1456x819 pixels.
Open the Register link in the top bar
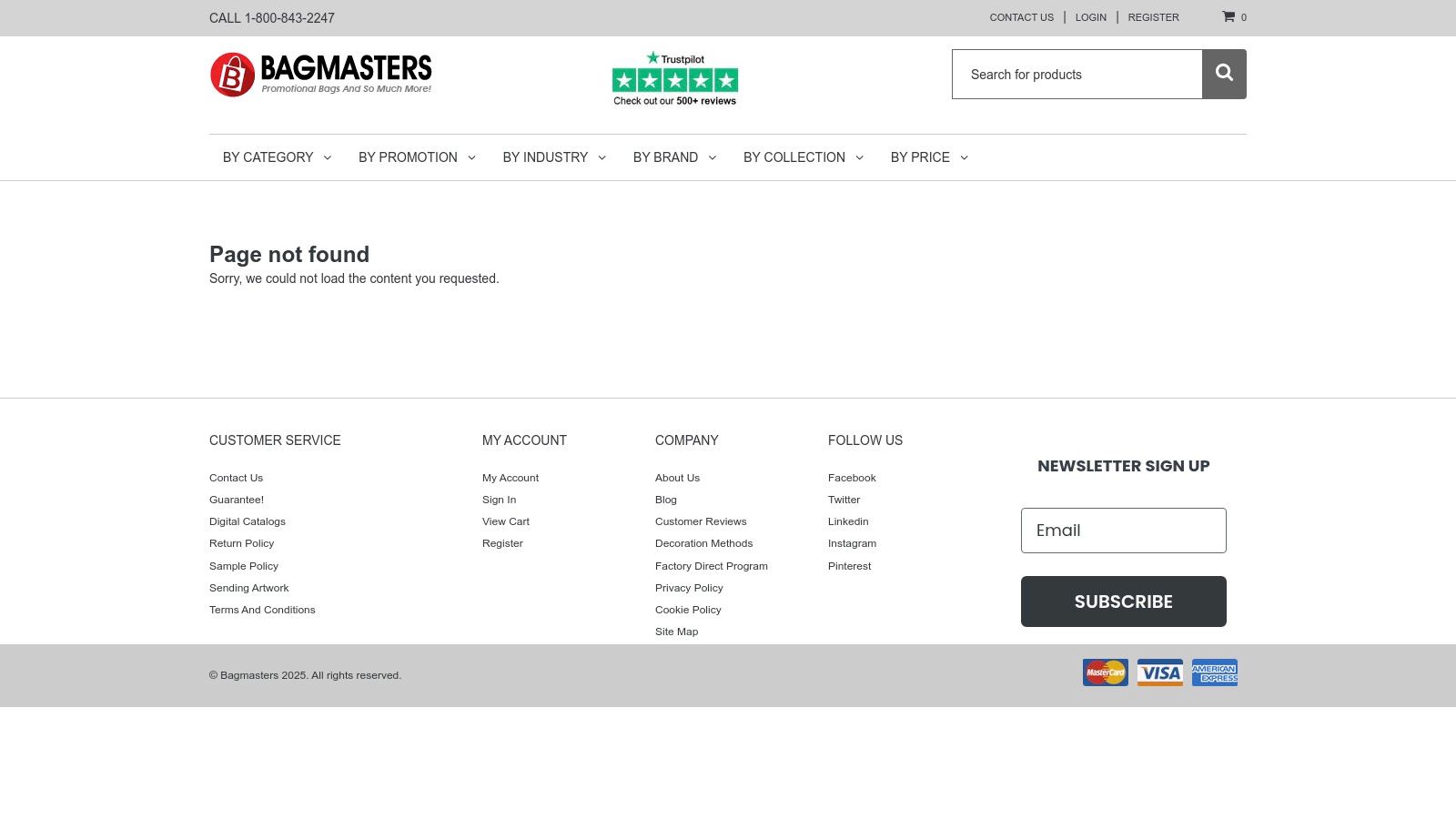point(1153,17)
